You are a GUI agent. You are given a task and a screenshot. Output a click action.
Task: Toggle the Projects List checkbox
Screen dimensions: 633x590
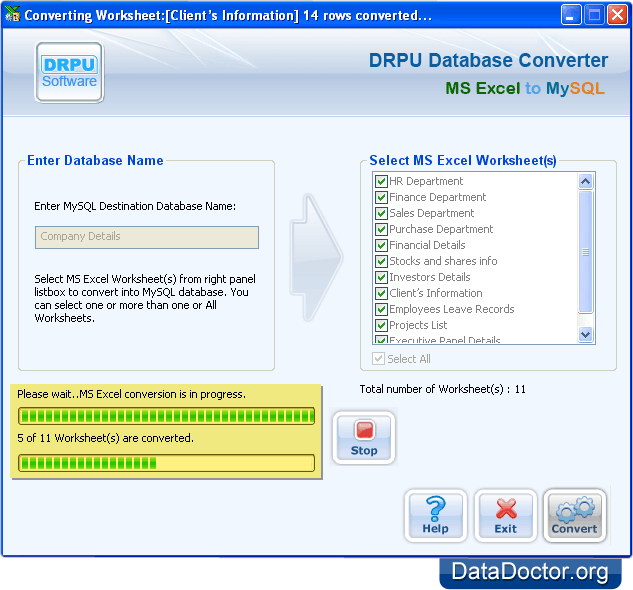[381, 325]
